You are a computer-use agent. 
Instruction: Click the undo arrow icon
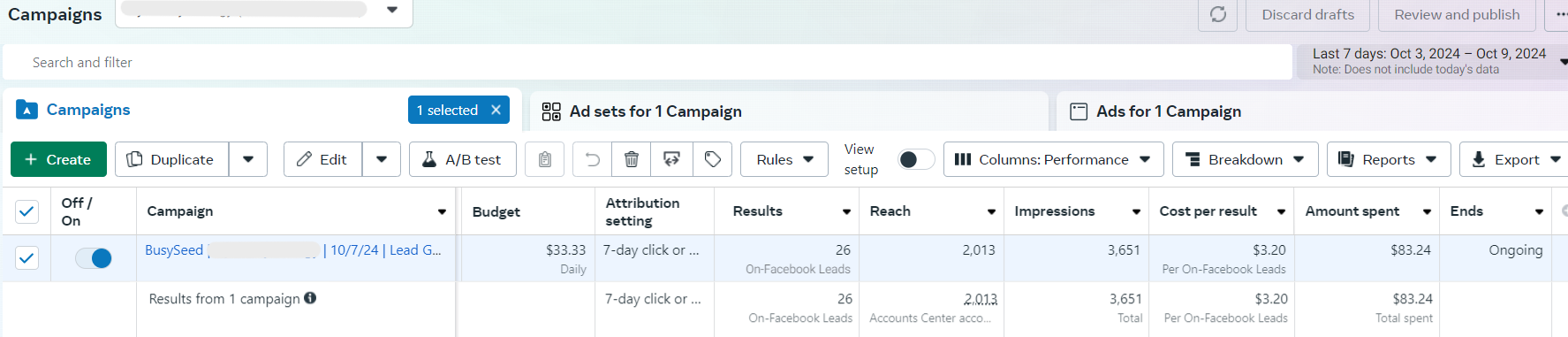[593, 159]
